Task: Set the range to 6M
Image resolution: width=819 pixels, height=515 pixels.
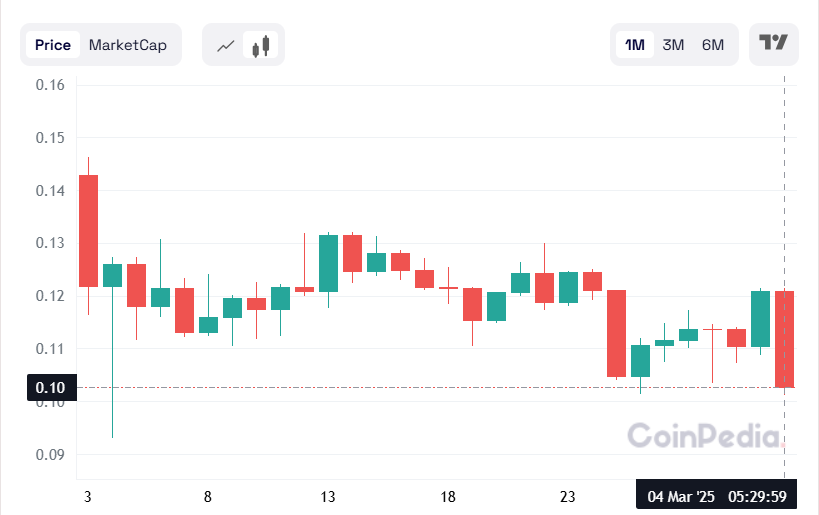Action: click(712, 45)
